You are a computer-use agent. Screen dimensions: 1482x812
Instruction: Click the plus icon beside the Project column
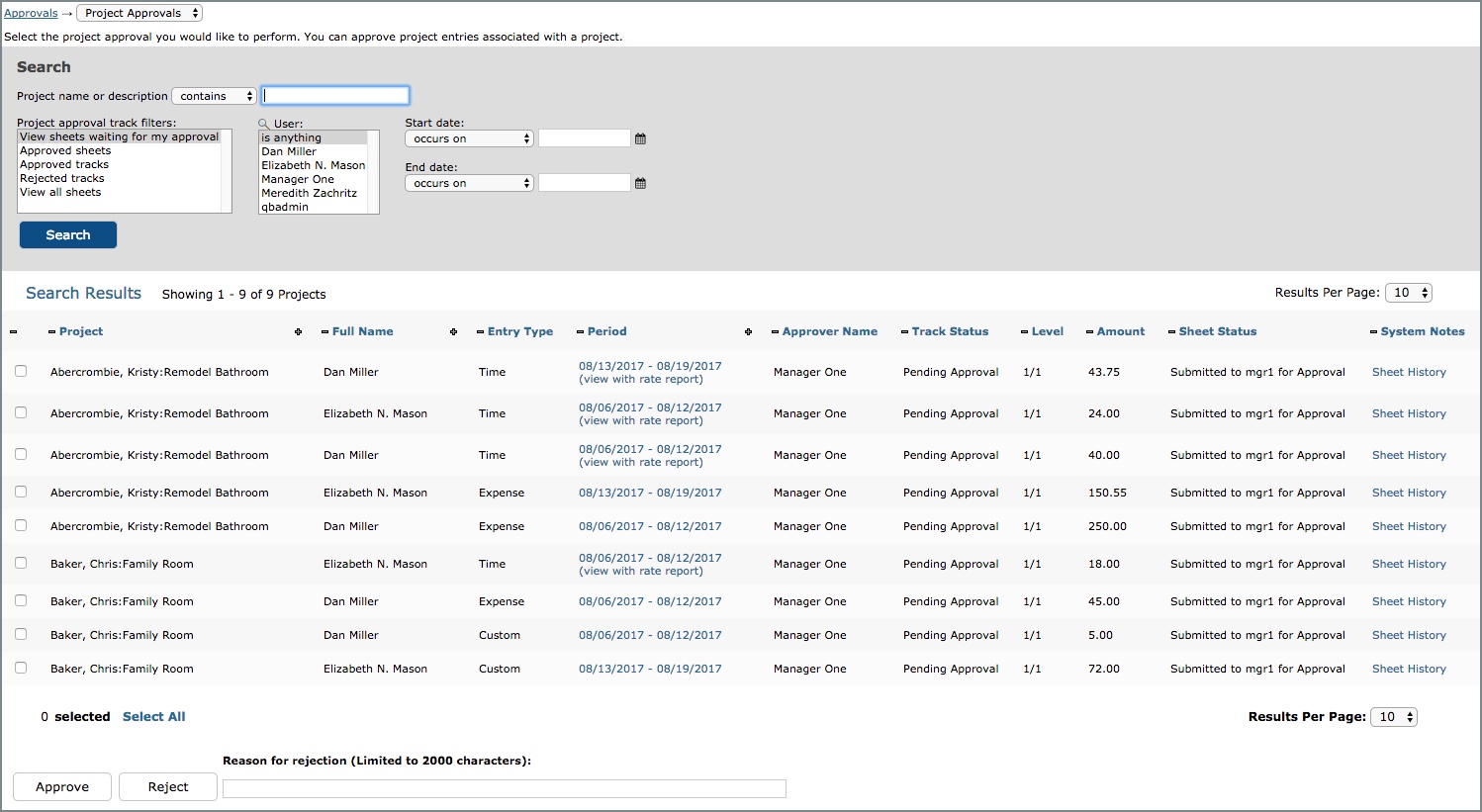pos(298,332)
